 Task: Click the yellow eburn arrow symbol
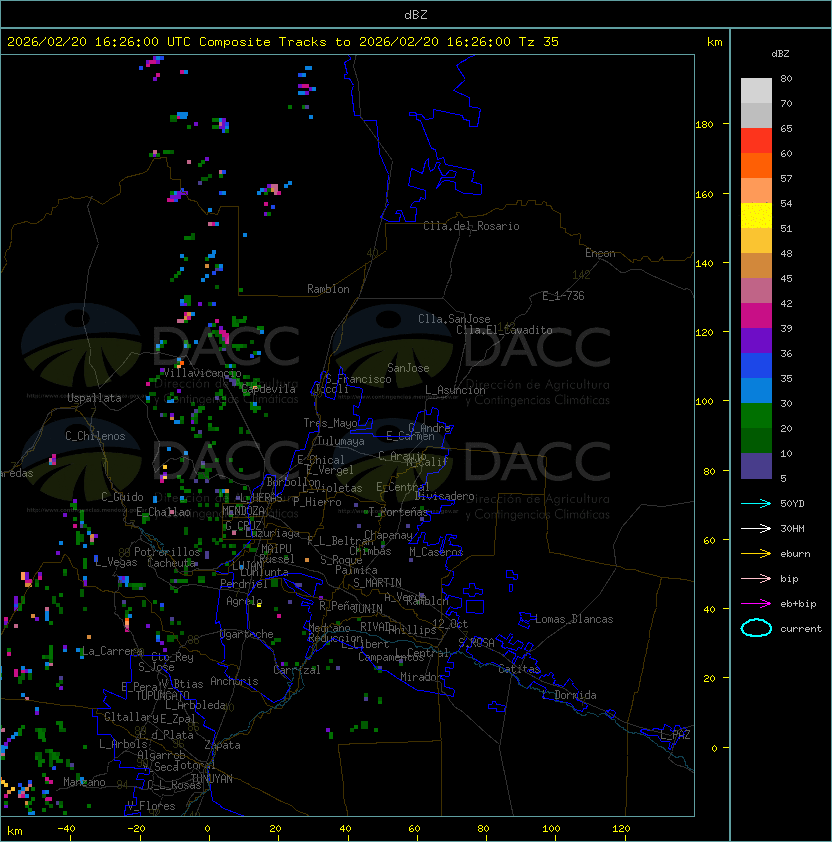point(756,553)
